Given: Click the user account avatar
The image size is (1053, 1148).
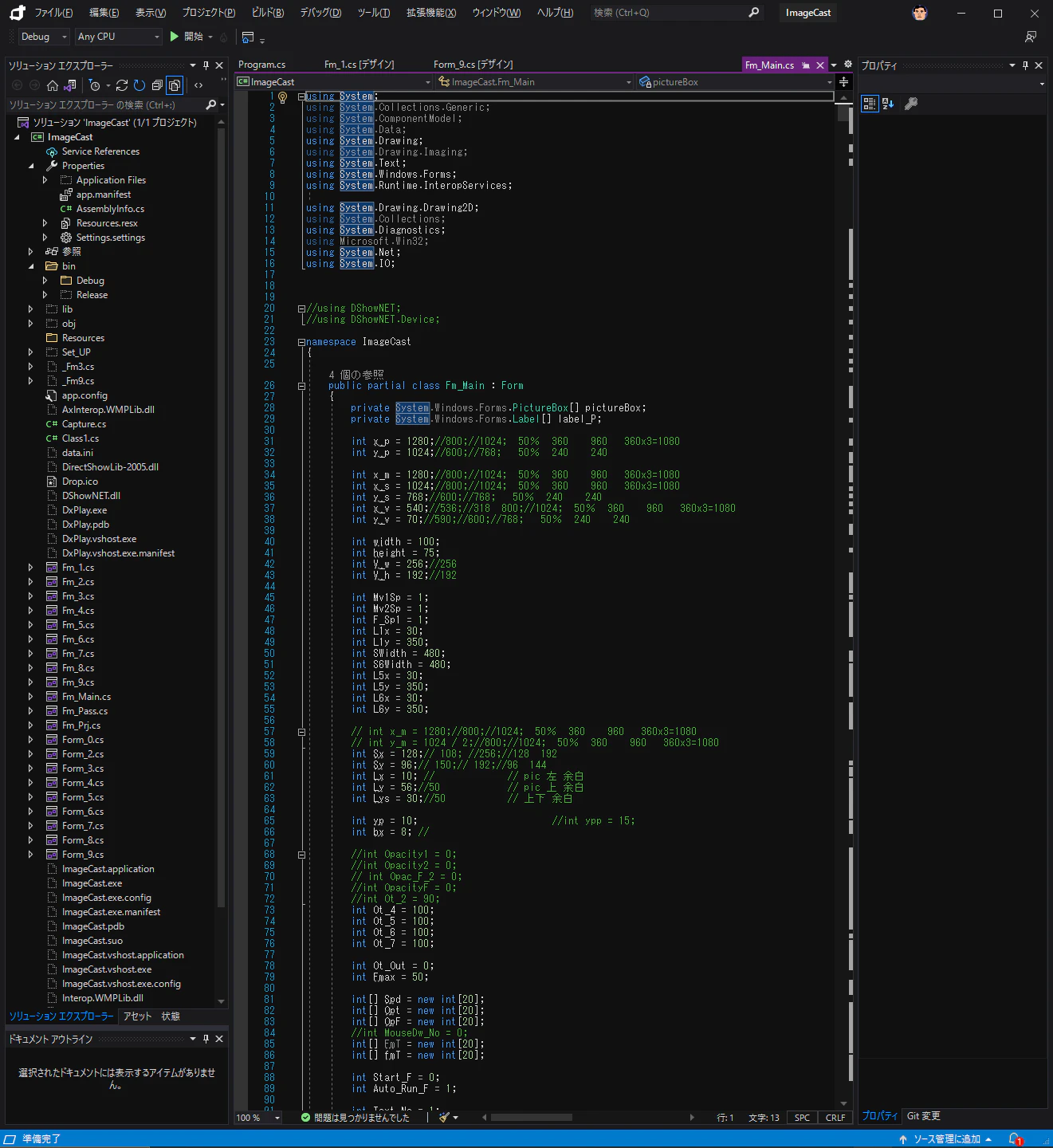Looking at the screenshot, I should (x=920, y=13).
